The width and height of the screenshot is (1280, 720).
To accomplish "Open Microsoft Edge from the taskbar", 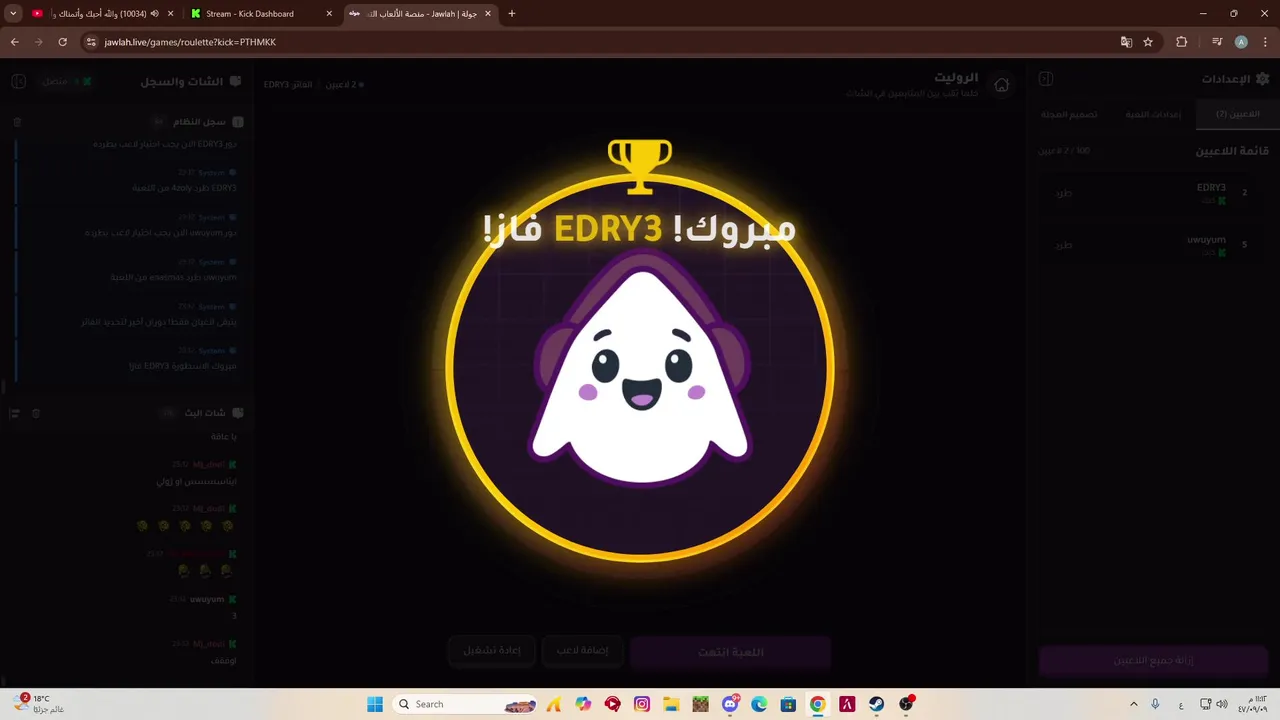I will coord(759,704).
